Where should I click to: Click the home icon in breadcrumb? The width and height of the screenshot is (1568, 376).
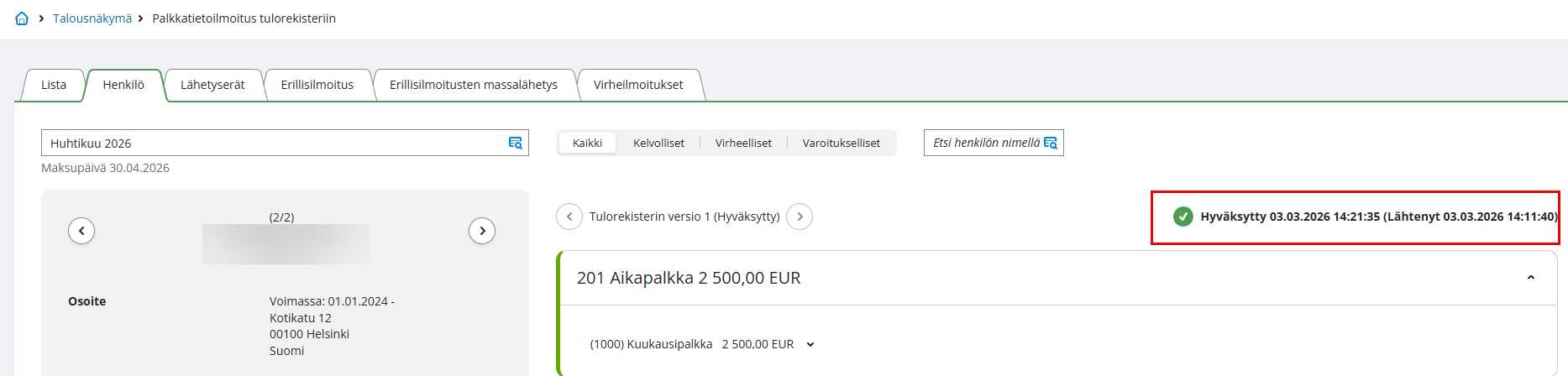[x=22, y=18]
